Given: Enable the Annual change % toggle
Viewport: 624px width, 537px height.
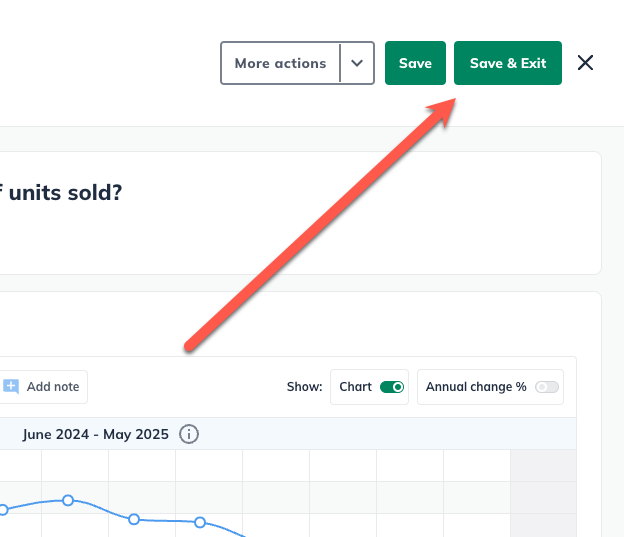Looking at the screenshot, I should click(x=547, y=387).
